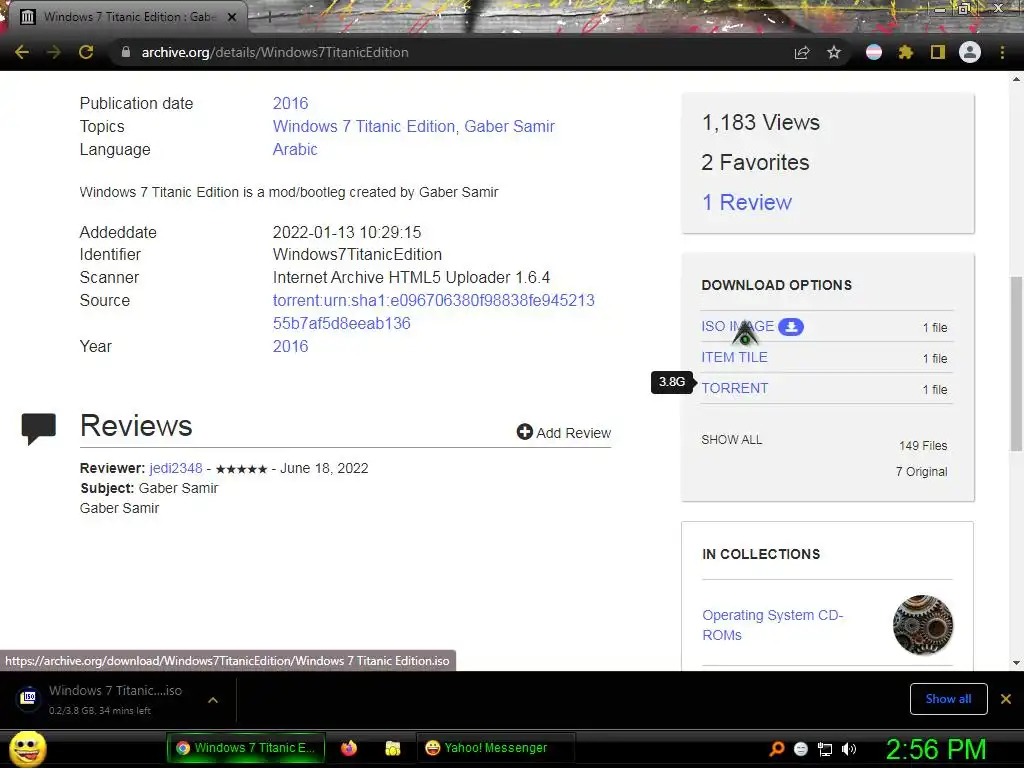Click the Internet Archive HTML5 Uploader 1.6.4 text
Image resolution: width=1024 pixels, height=768 pixels.
[411, 278]
